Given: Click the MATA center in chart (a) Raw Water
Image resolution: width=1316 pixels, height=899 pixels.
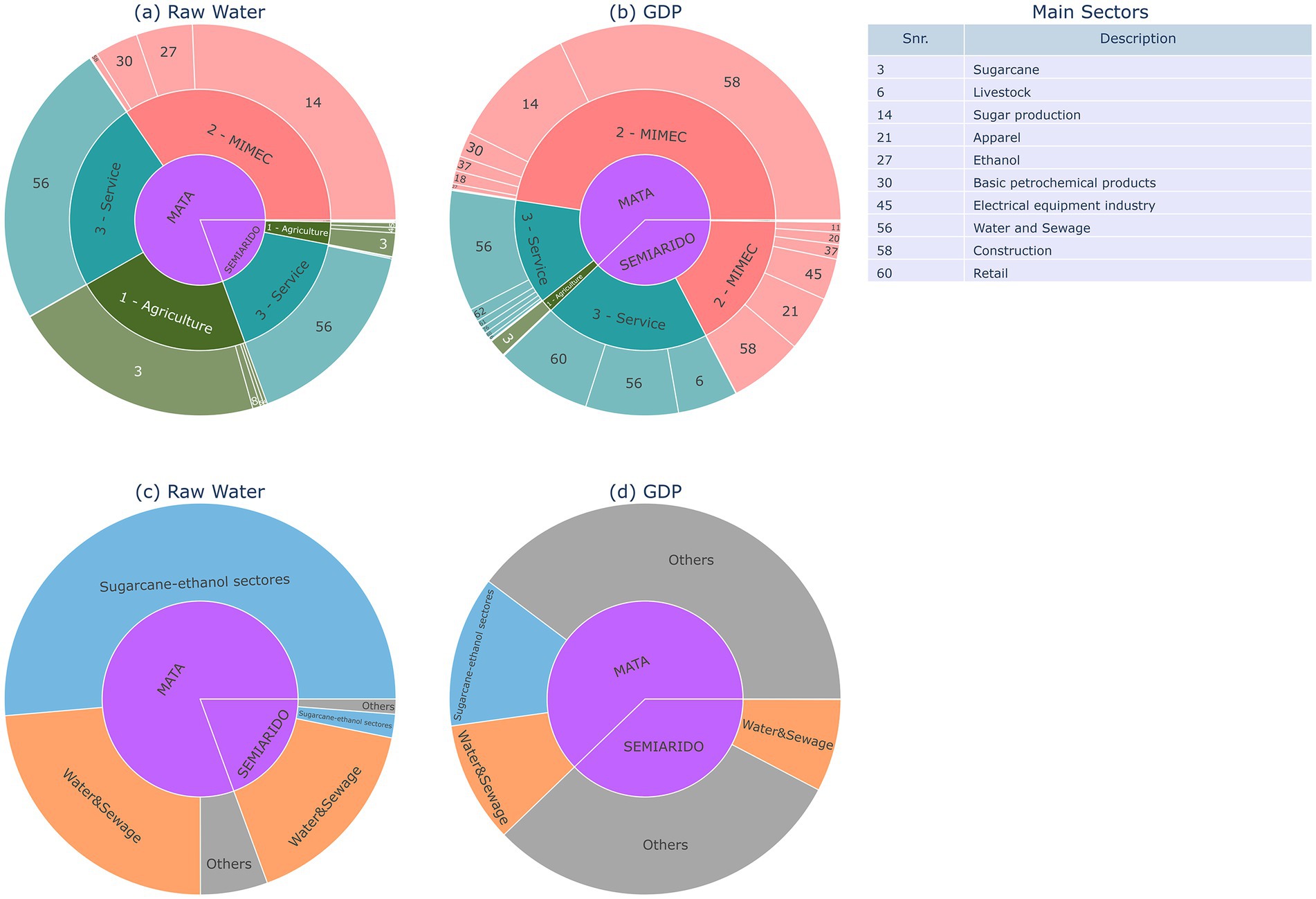Looking at the screenshot, I should pos(181,208).
